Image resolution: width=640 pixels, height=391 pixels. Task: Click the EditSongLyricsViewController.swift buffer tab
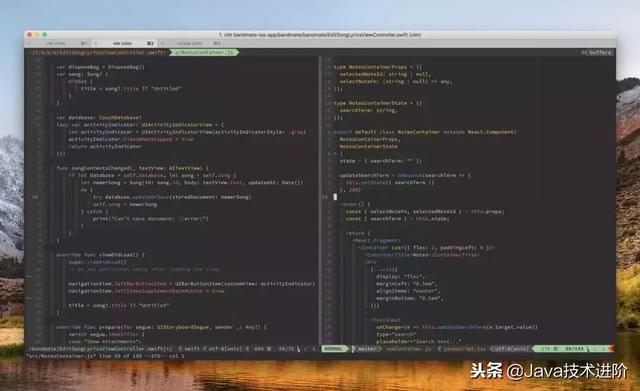click(98, 52)
